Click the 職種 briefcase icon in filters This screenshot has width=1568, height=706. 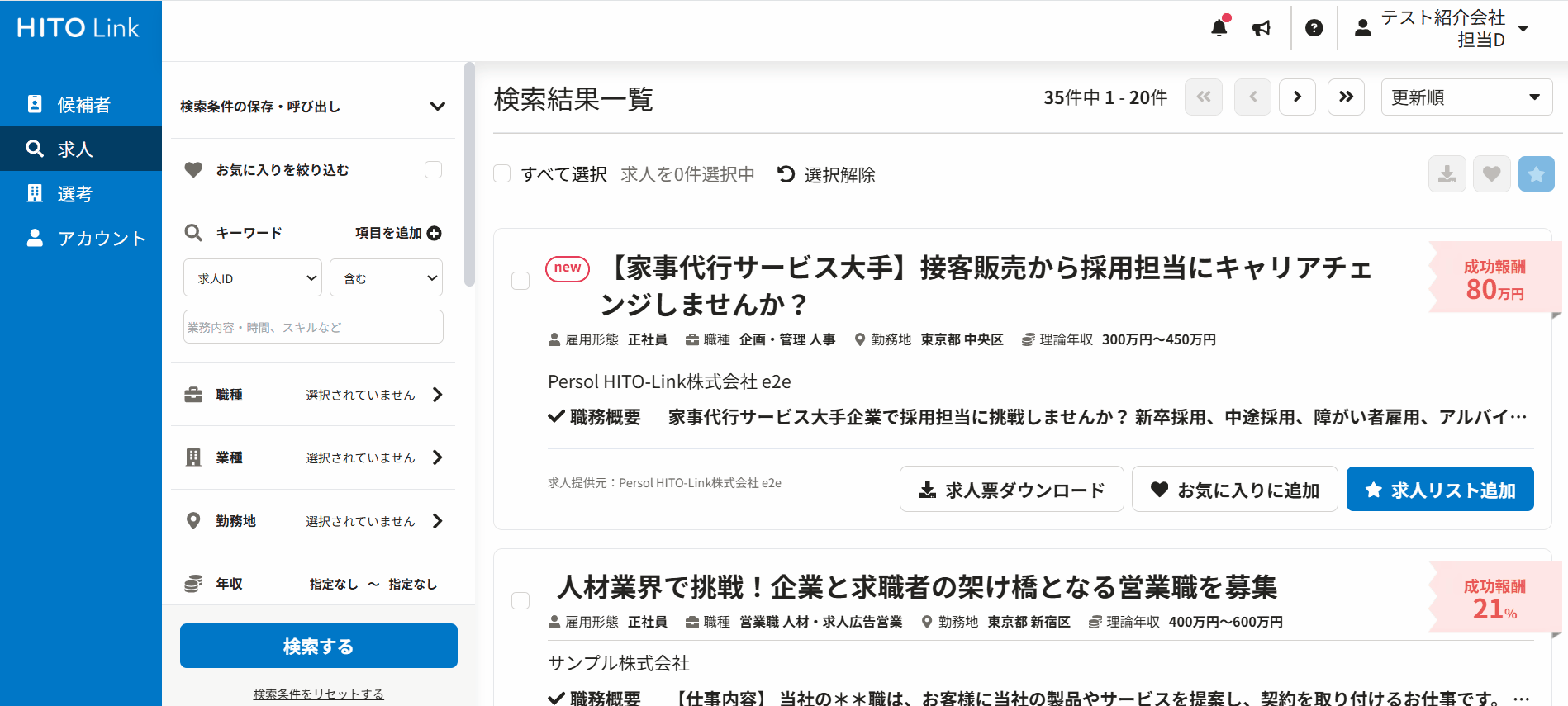193,395
